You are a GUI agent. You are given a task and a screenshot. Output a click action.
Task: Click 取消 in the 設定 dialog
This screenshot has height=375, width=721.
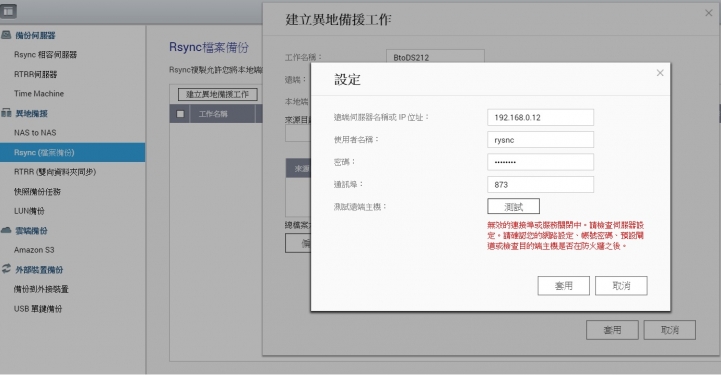tap(621, 285)
